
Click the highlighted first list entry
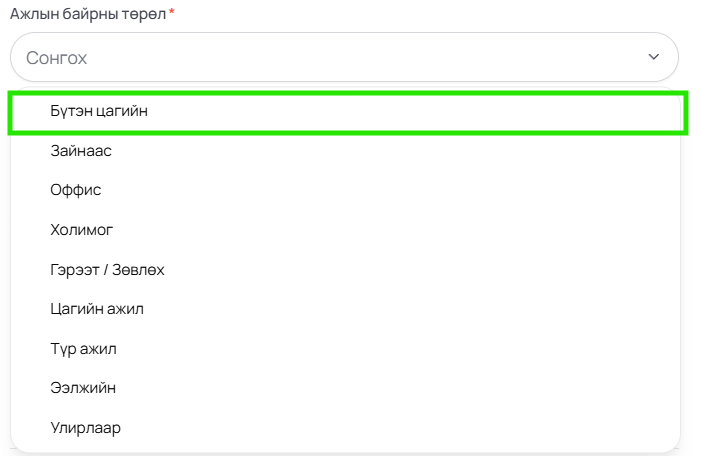347,111
